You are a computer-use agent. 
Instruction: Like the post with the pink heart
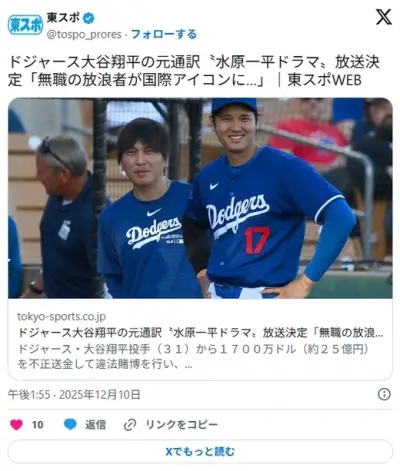pyautogui.click(x=16, y=424)
